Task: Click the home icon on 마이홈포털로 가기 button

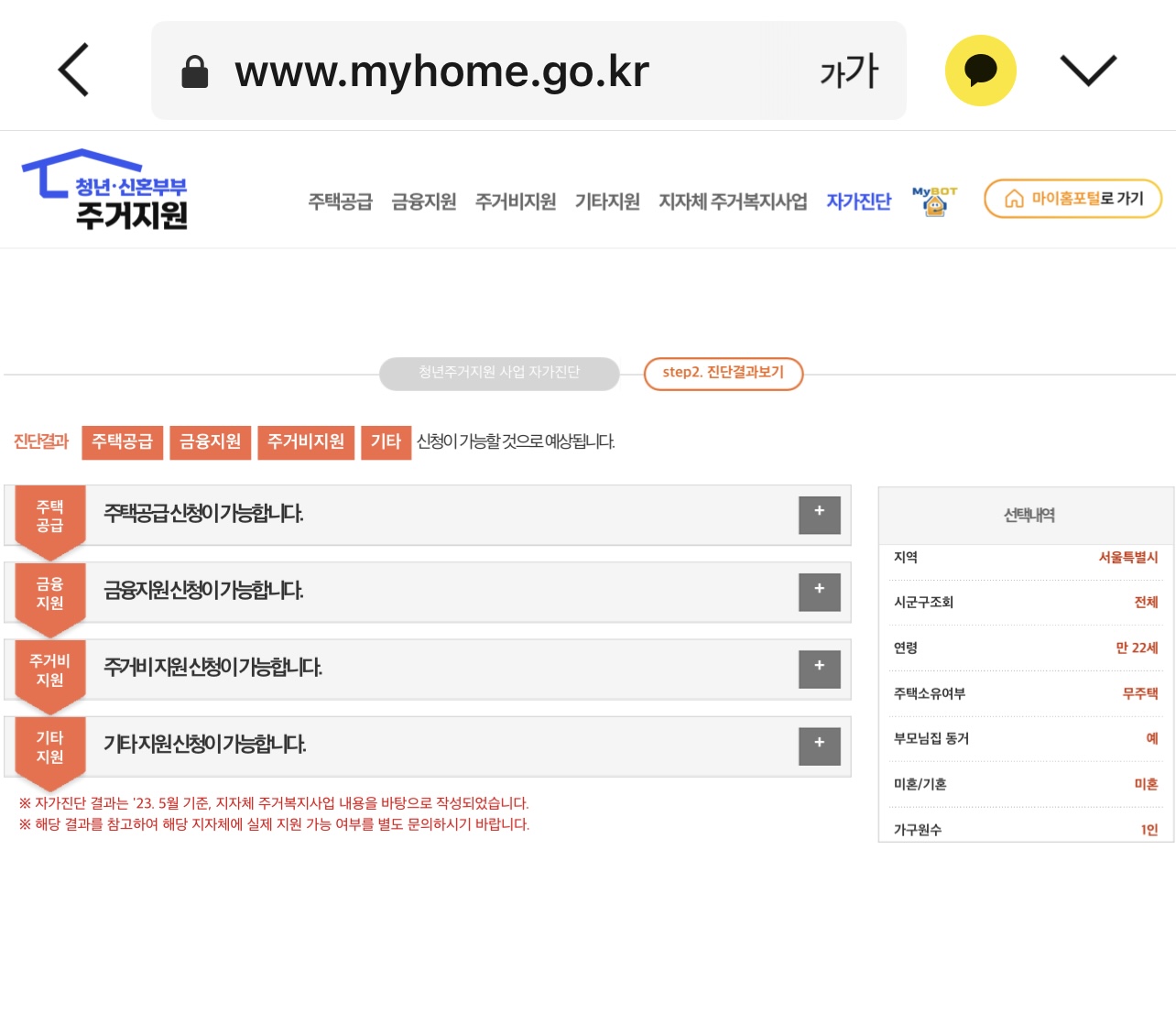Action: (x=1016, y=199)
